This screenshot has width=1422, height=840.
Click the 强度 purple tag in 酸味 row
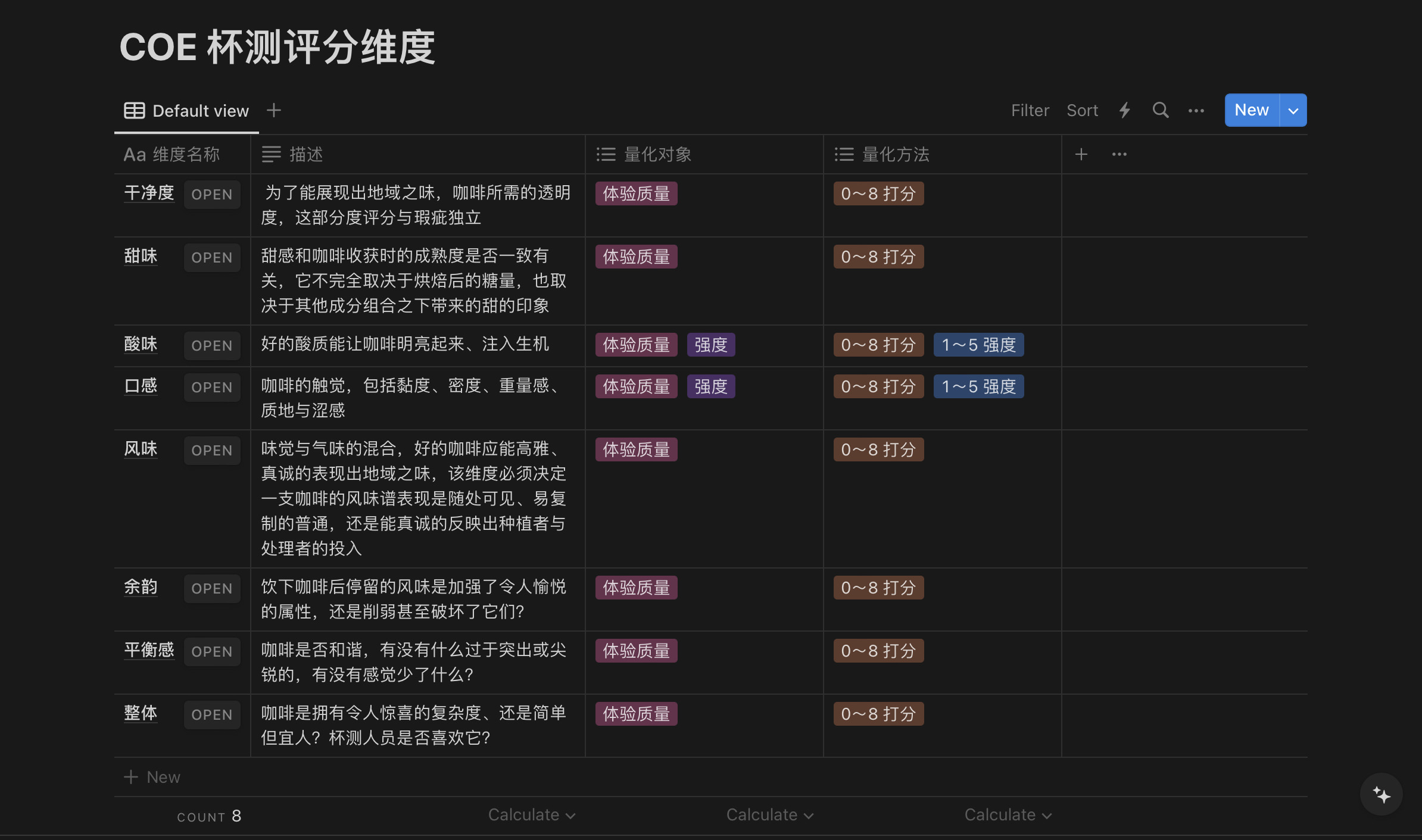click(710, 345)
